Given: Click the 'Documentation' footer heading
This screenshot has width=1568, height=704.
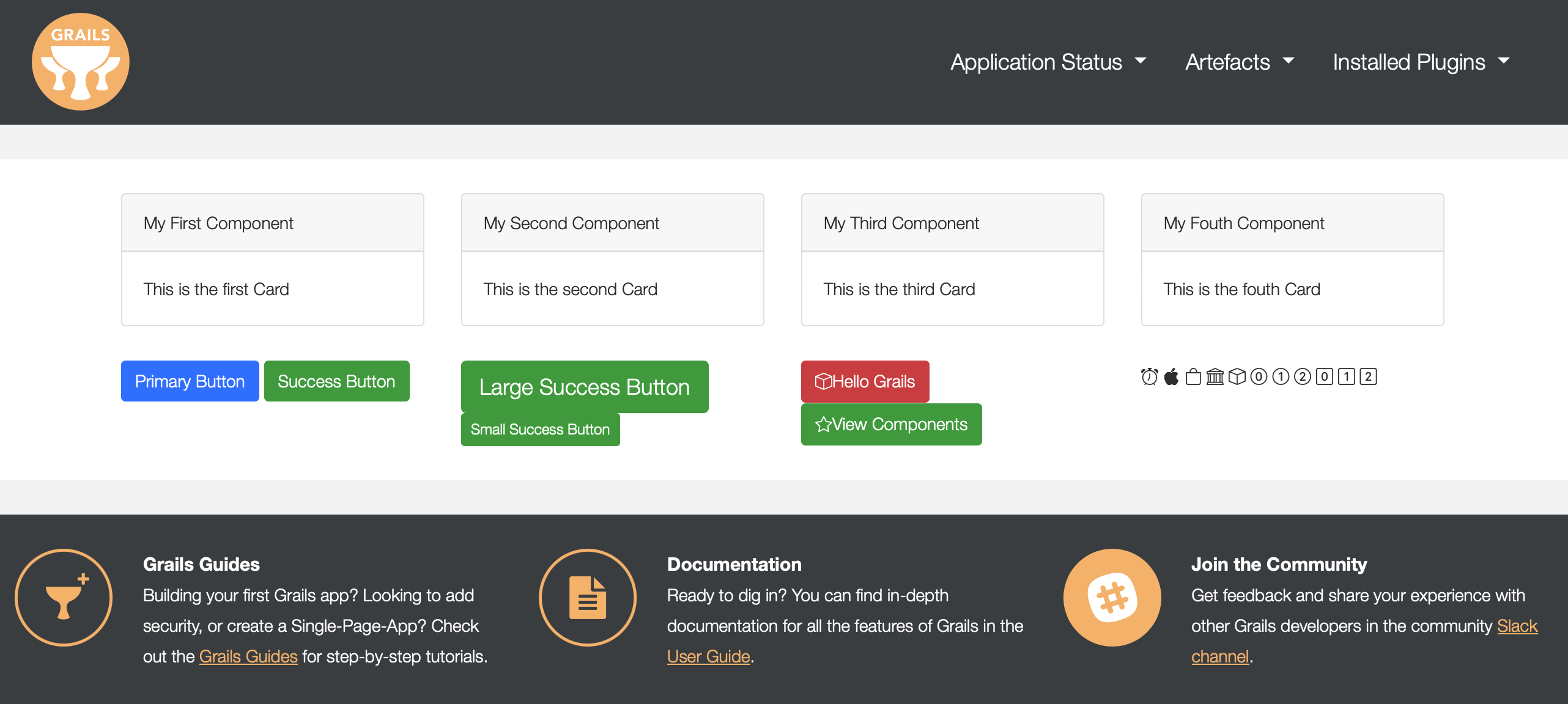Looking at the screenshot, I should pos(734,564).
